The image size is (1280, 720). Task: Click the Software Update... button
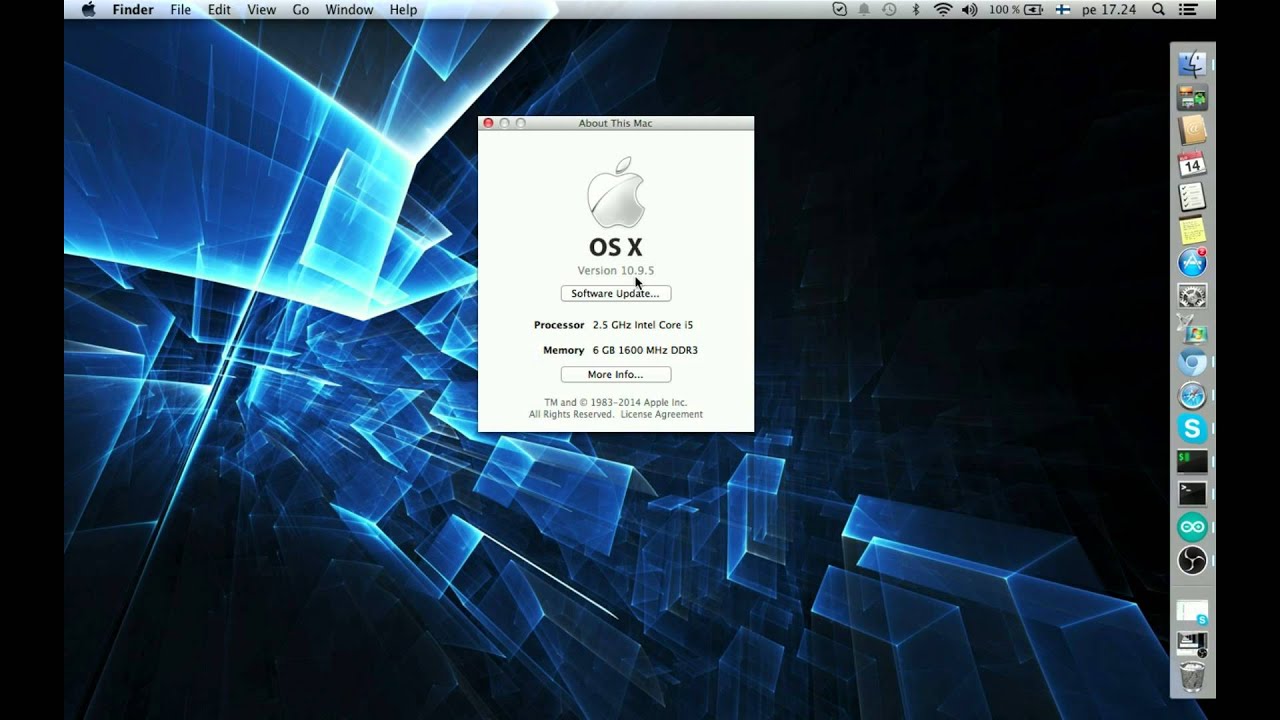[x=615, y=293]
